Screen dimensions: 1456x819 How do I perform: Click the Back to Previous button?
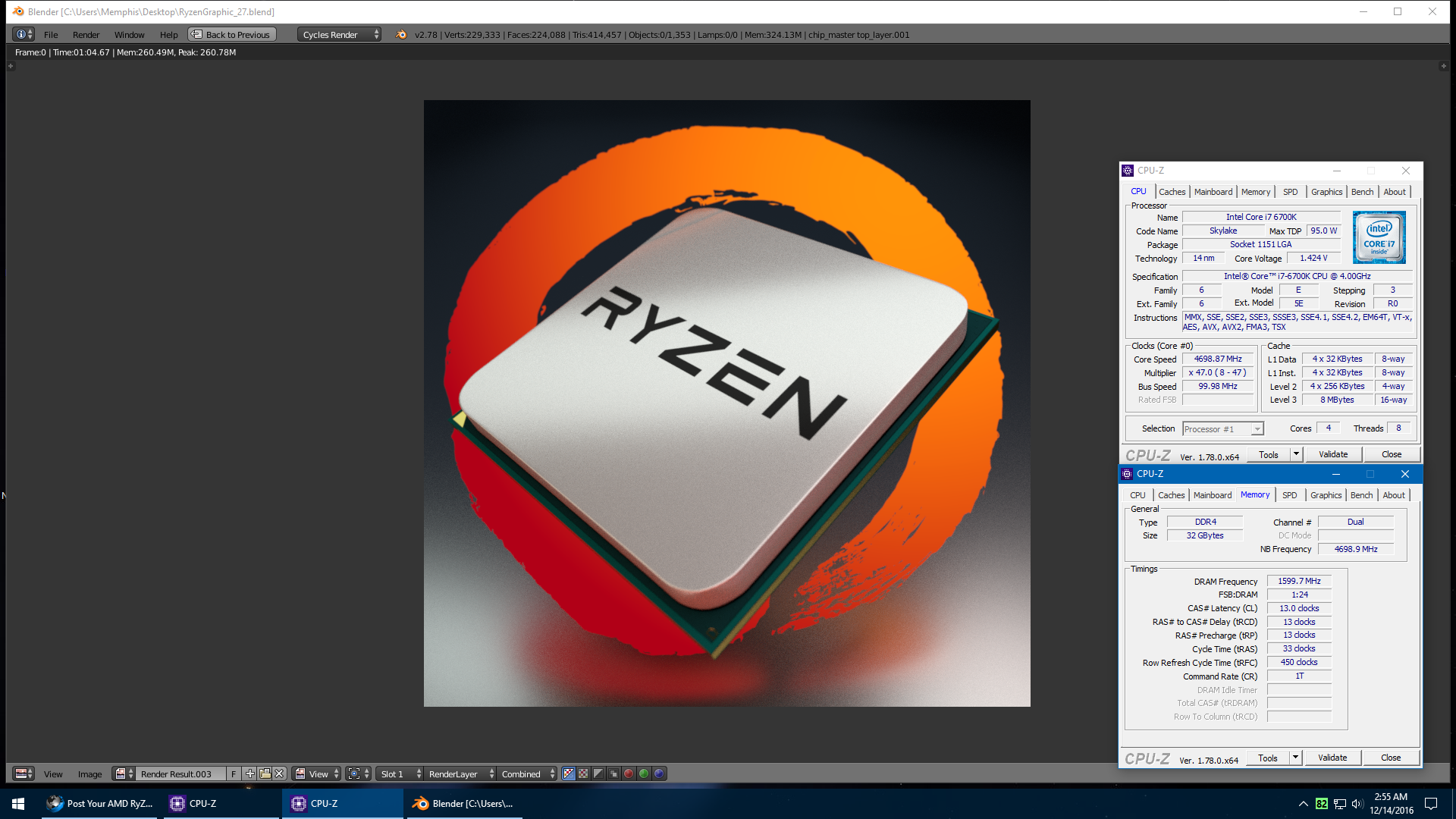click(x=232, y=34)
